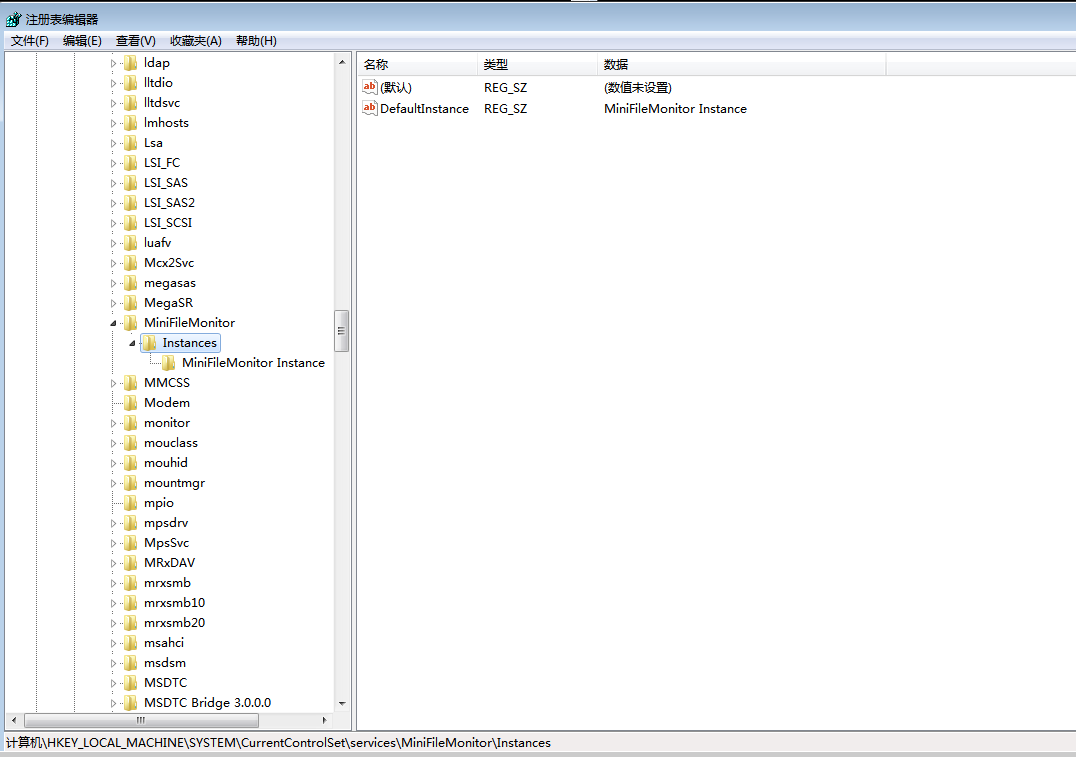Click the horizontal scroll right arrow
Viewport: 1076px width, 757px height.
click(325, 720)
